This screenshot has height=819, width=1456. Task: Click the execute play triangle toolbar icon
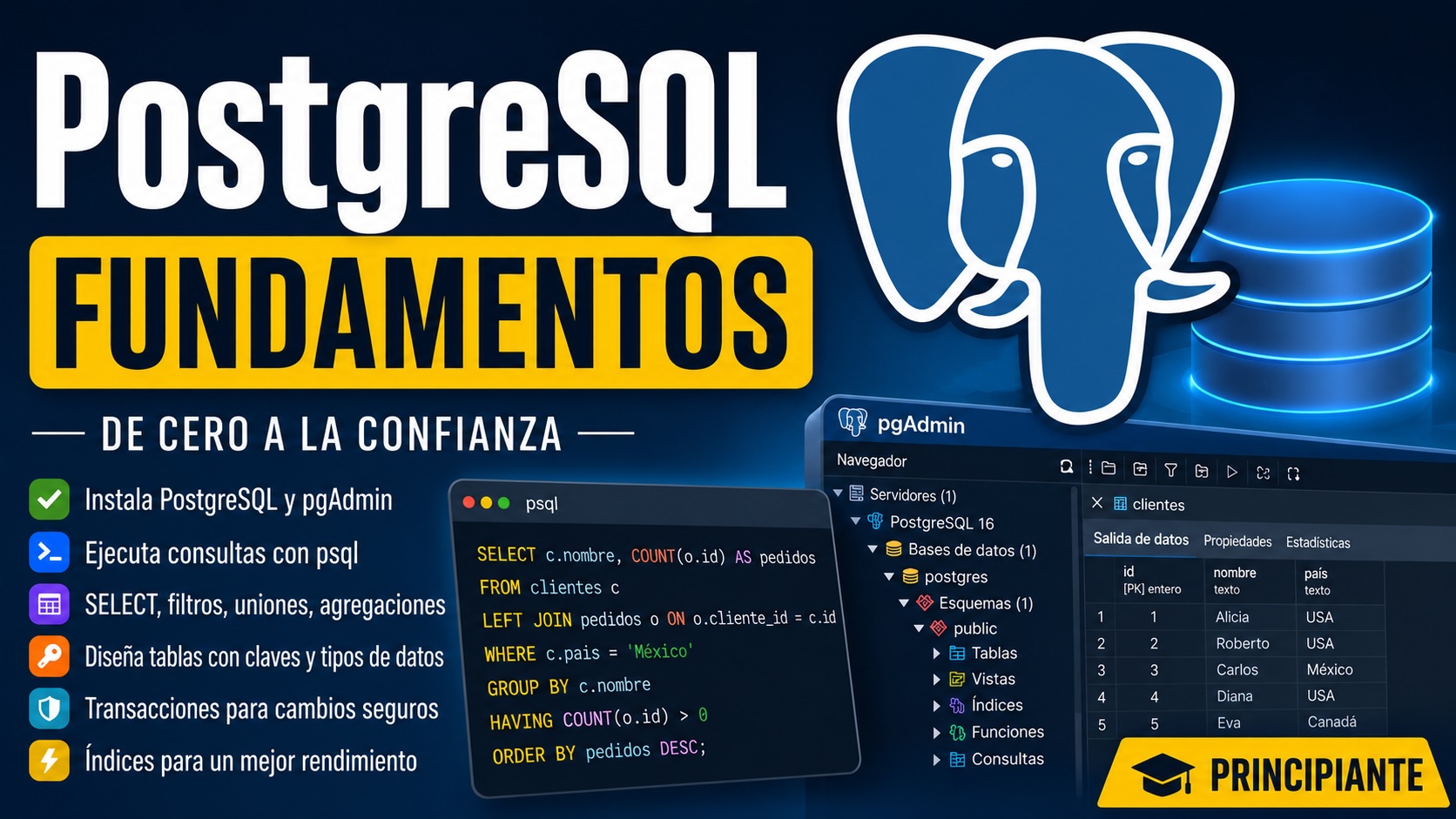[x=1232, y=472]
